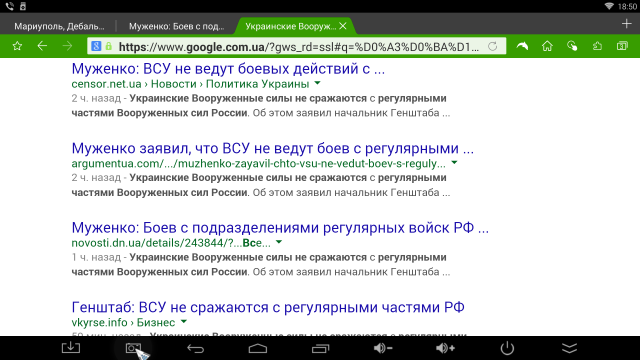Open recent apps button

click(x=320, y=348)
